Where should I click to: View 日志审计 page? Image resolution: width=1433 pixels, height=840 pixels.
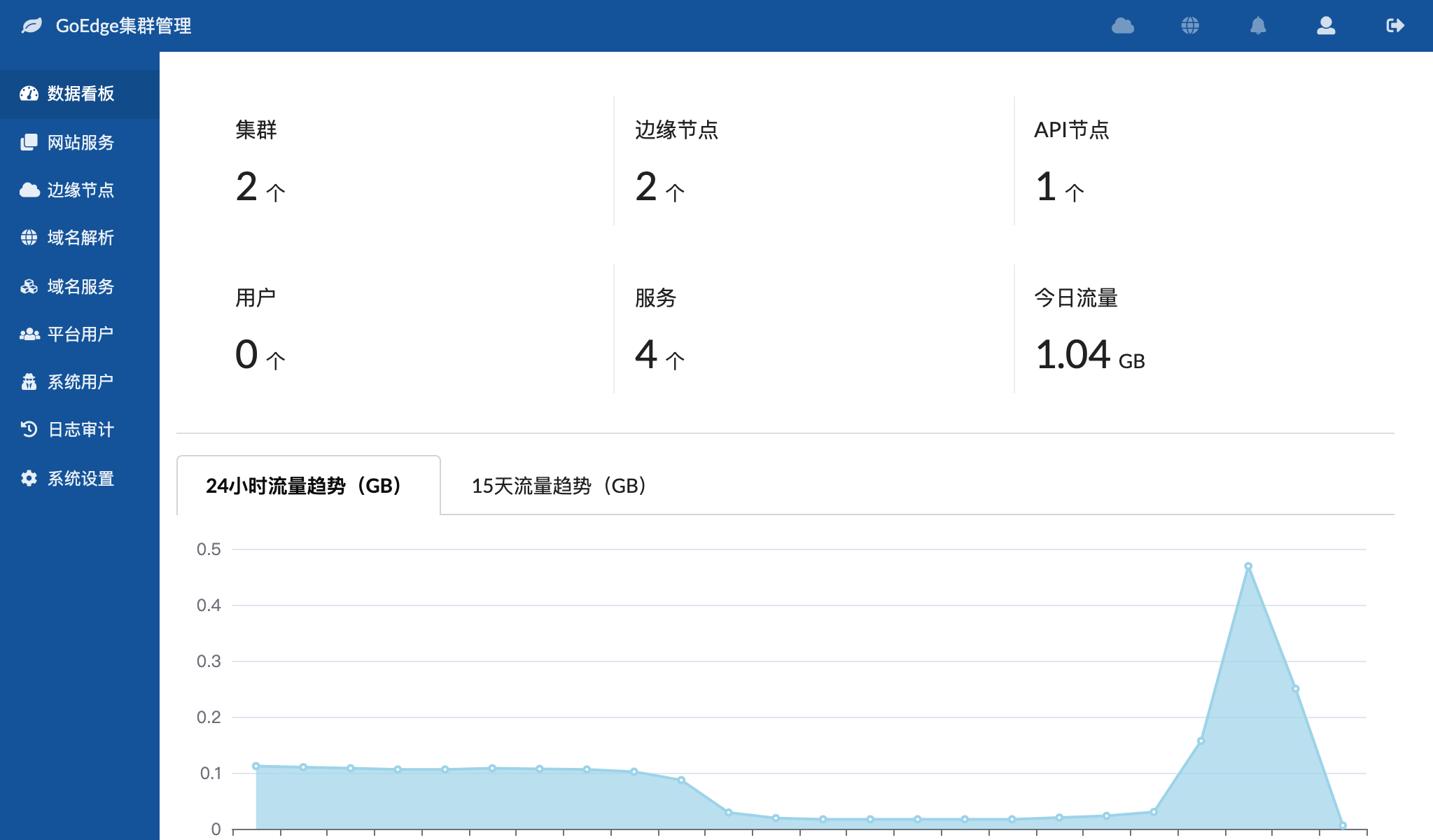(x=80, y=429)
